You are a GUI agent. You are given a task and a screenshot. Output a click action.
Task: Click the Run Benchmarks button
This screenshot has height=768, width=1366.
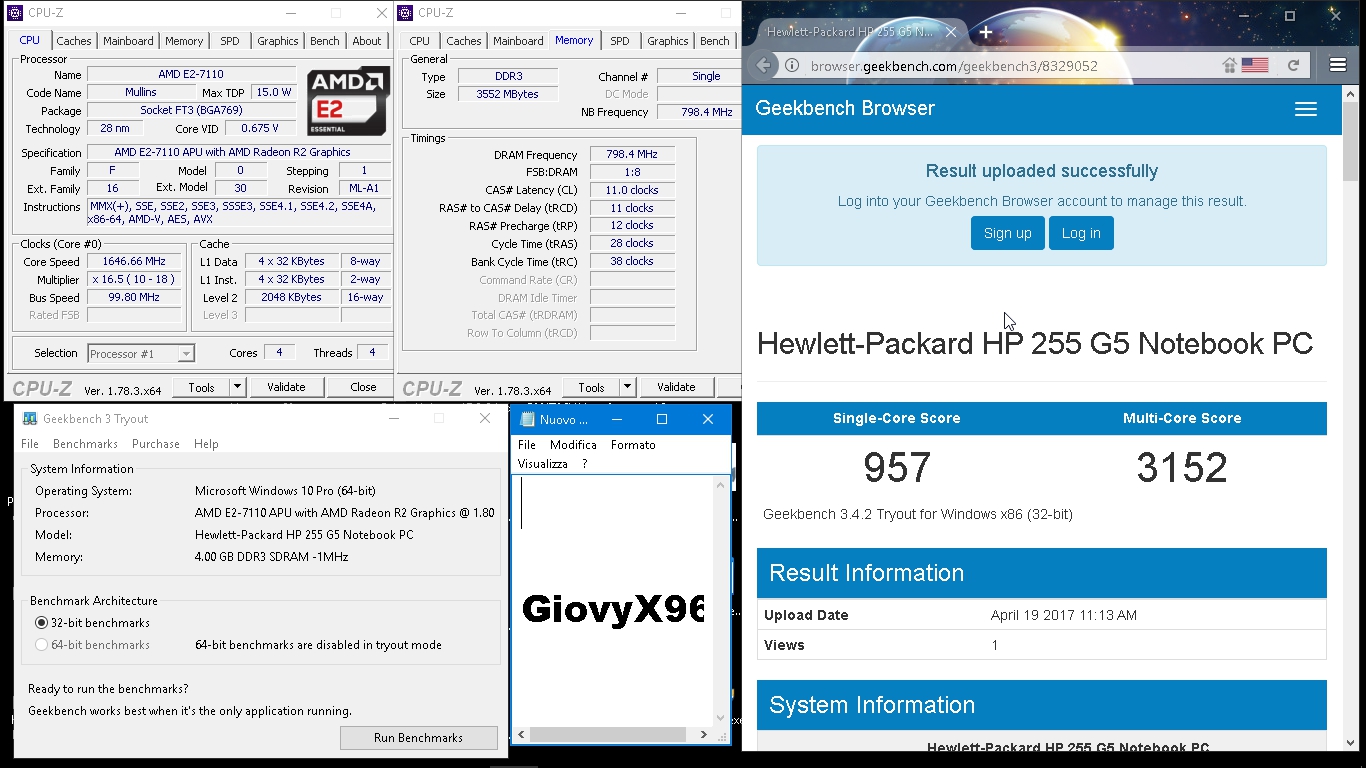click(419, 738)
